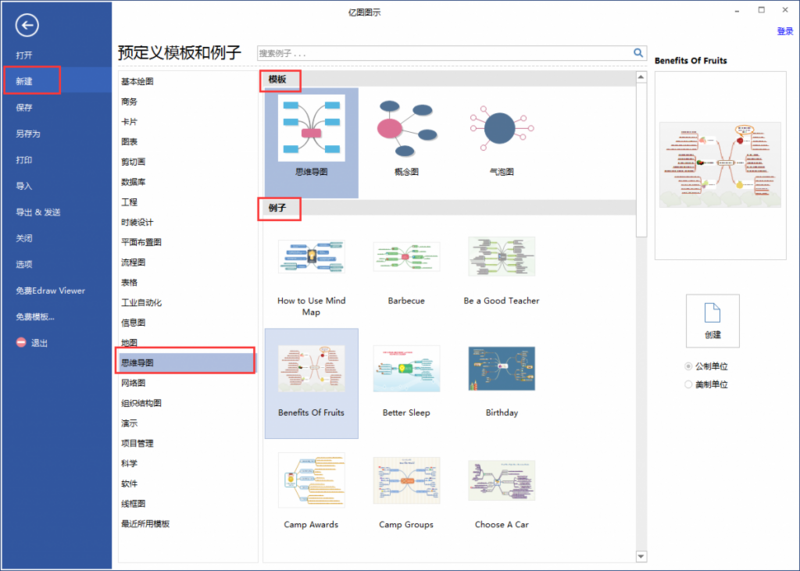Click 保存 in the sidebar
800x571 pixels.
[24, 107]
